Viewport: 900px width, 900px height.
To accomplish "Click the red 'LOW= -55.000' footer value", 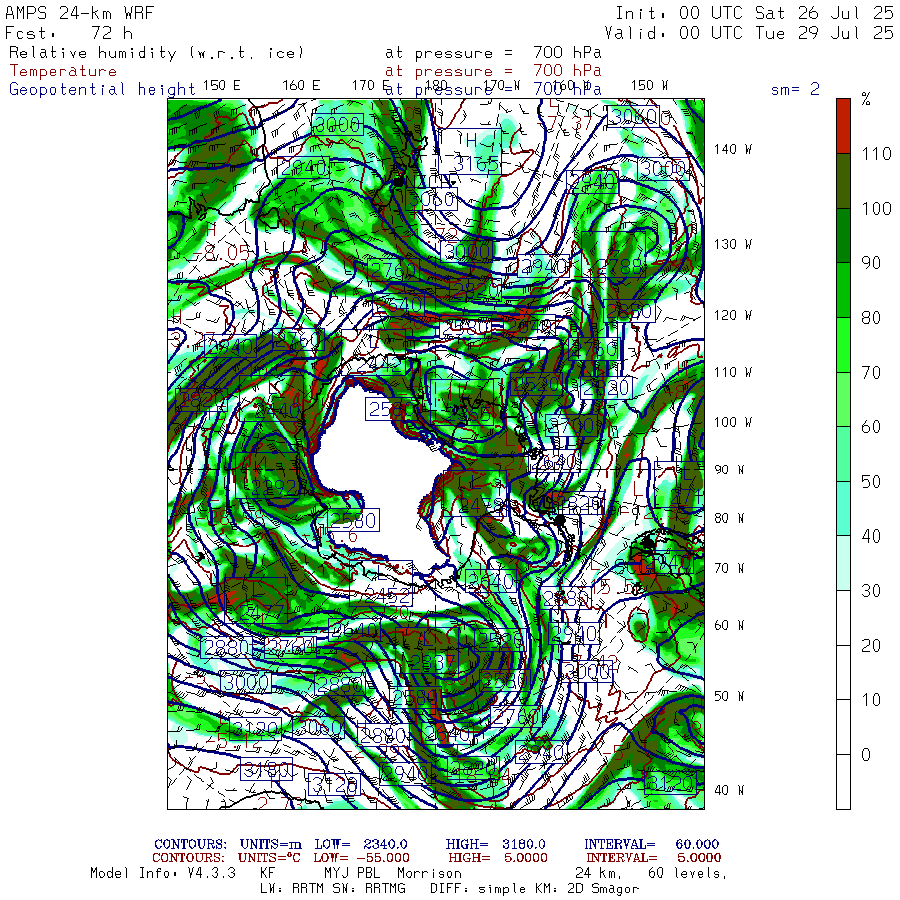I will click(x=362, y=858).
